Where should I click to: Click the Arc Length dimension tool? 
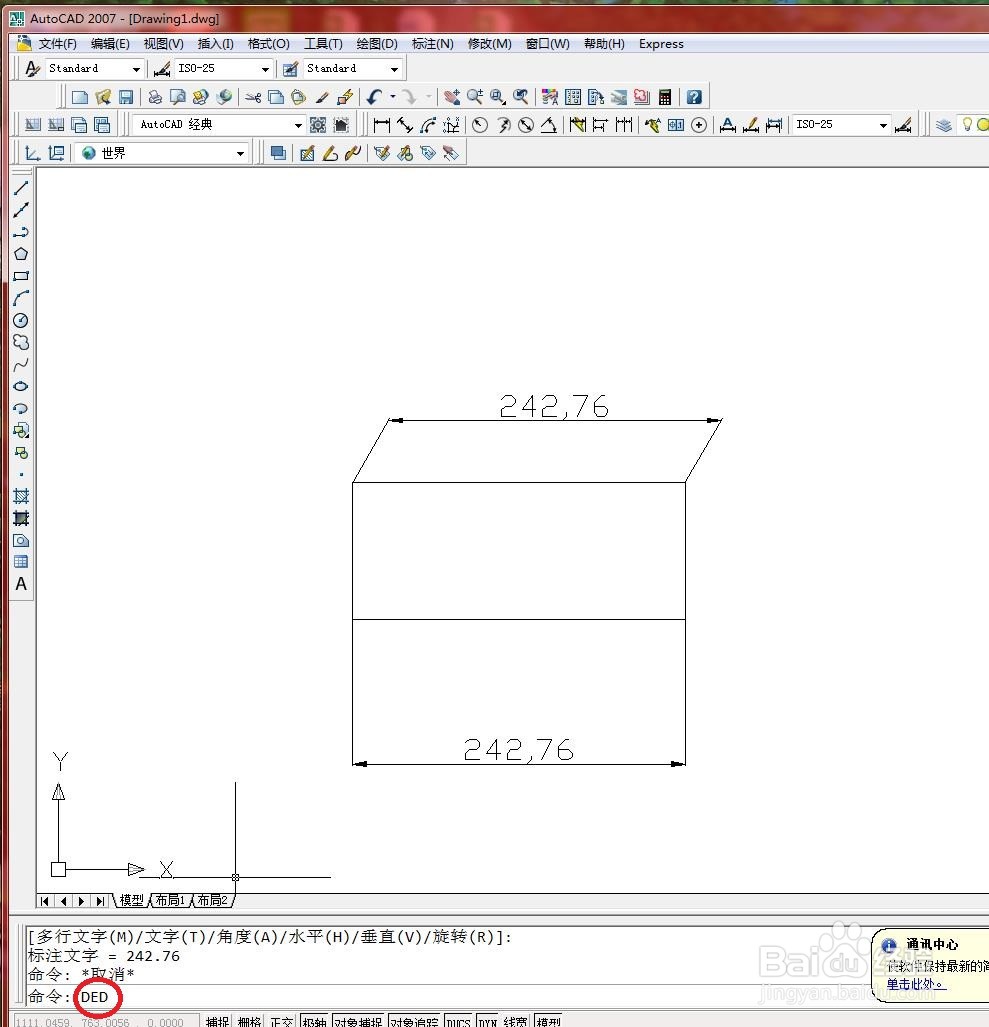pyautogui.click(x=428, y=124)
